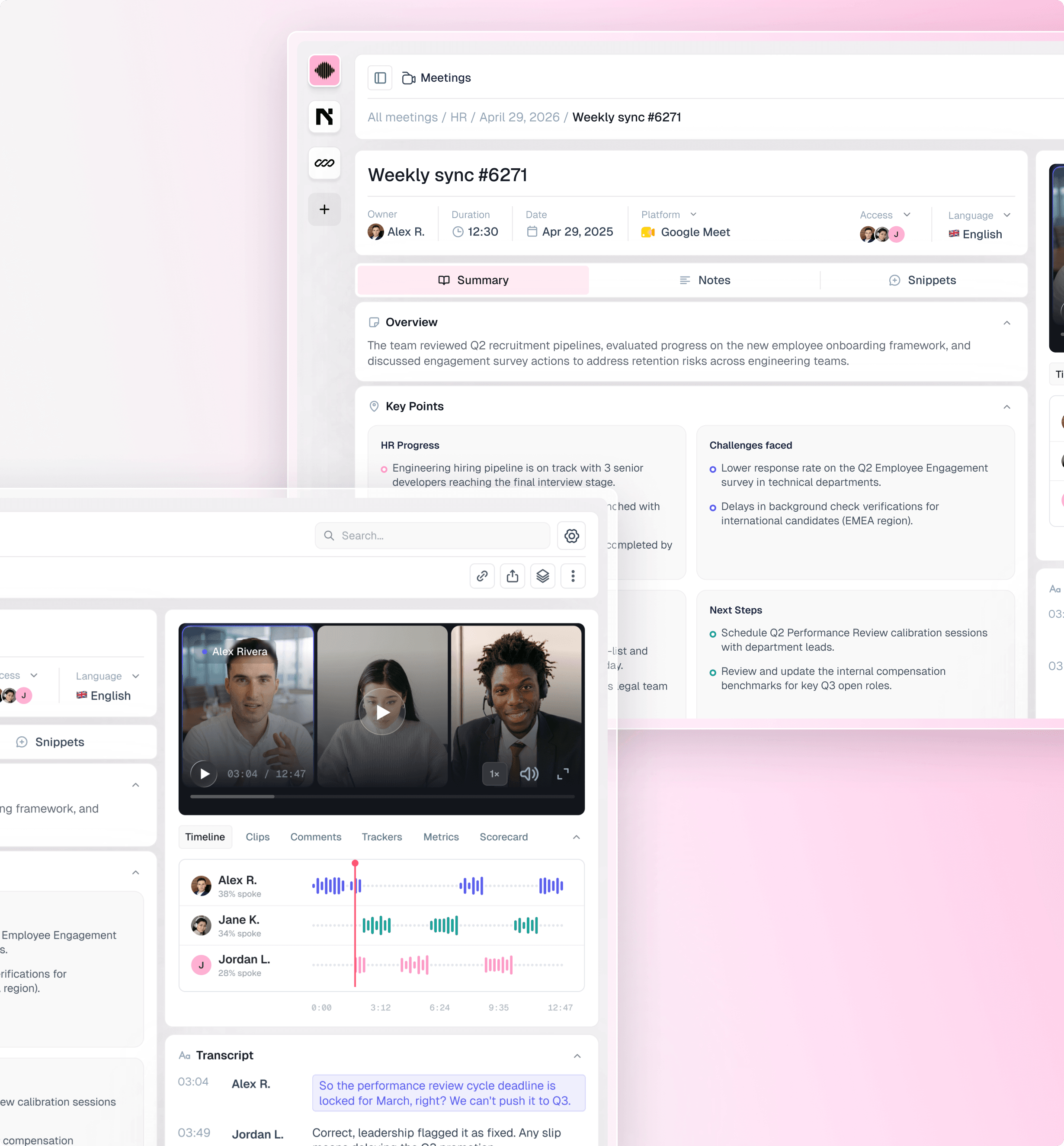Open the layers stack icon
Image resolution: width=1064 pixels, height=1146 pixels.
(x=542, y=576)
